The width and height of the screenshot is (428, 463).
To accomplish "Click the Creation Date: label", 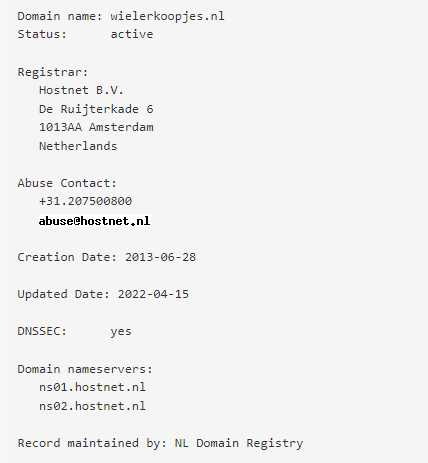I will click(x=67, y=257).
